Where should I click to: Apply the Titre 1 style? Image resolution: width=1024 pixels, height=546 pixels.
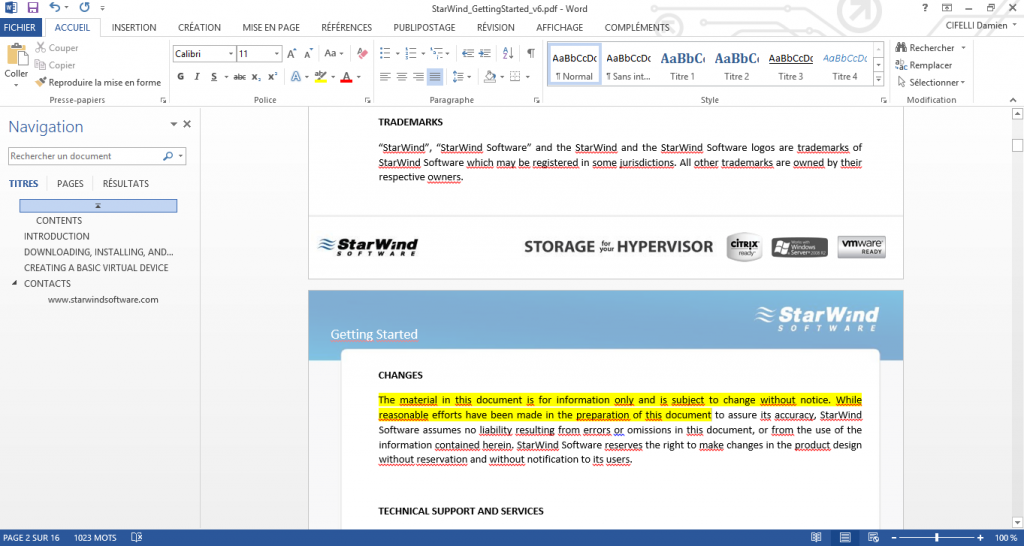tap(682, 66)
